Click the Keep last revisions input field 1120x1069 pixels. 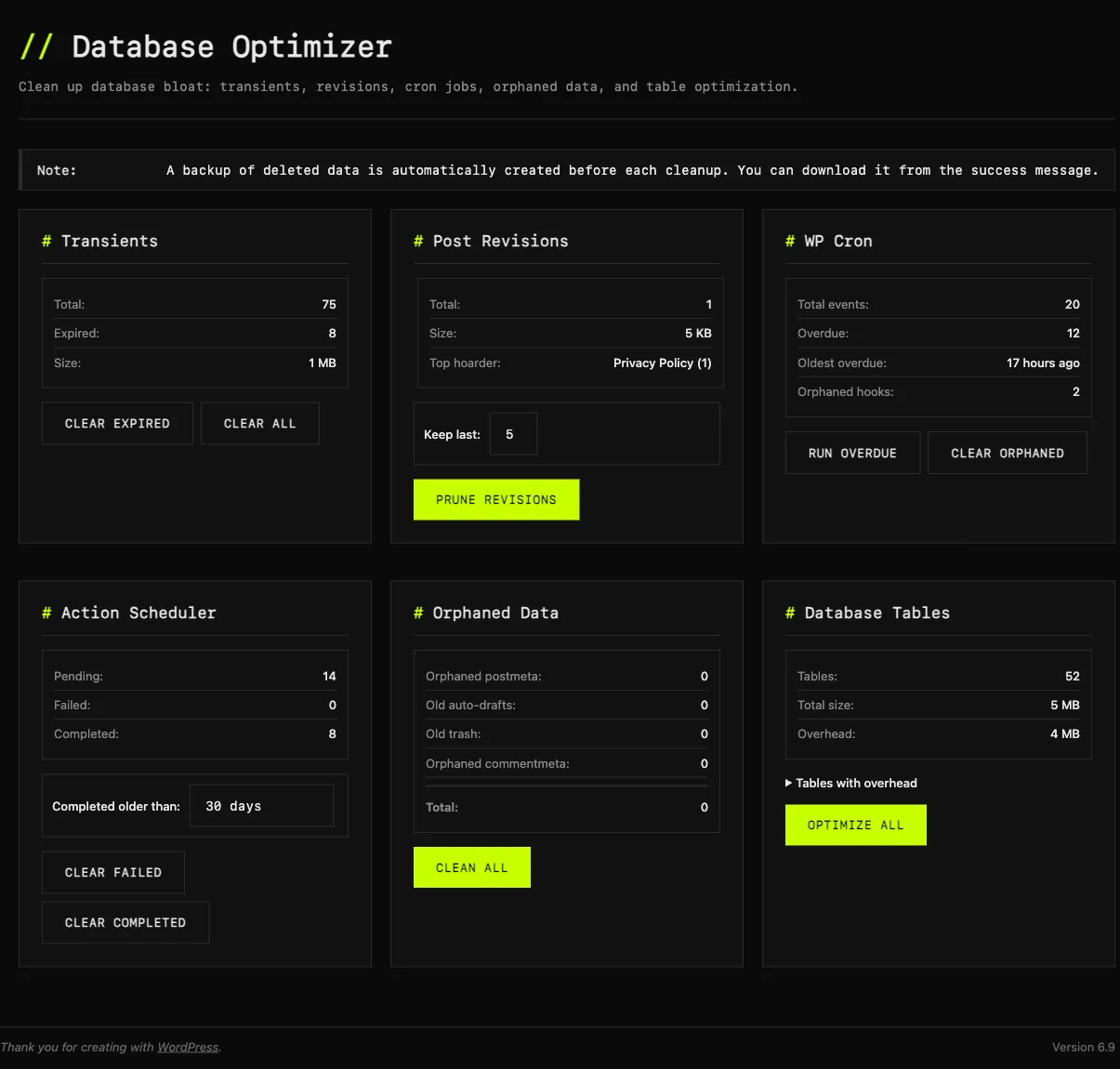(x=513, y=433)
